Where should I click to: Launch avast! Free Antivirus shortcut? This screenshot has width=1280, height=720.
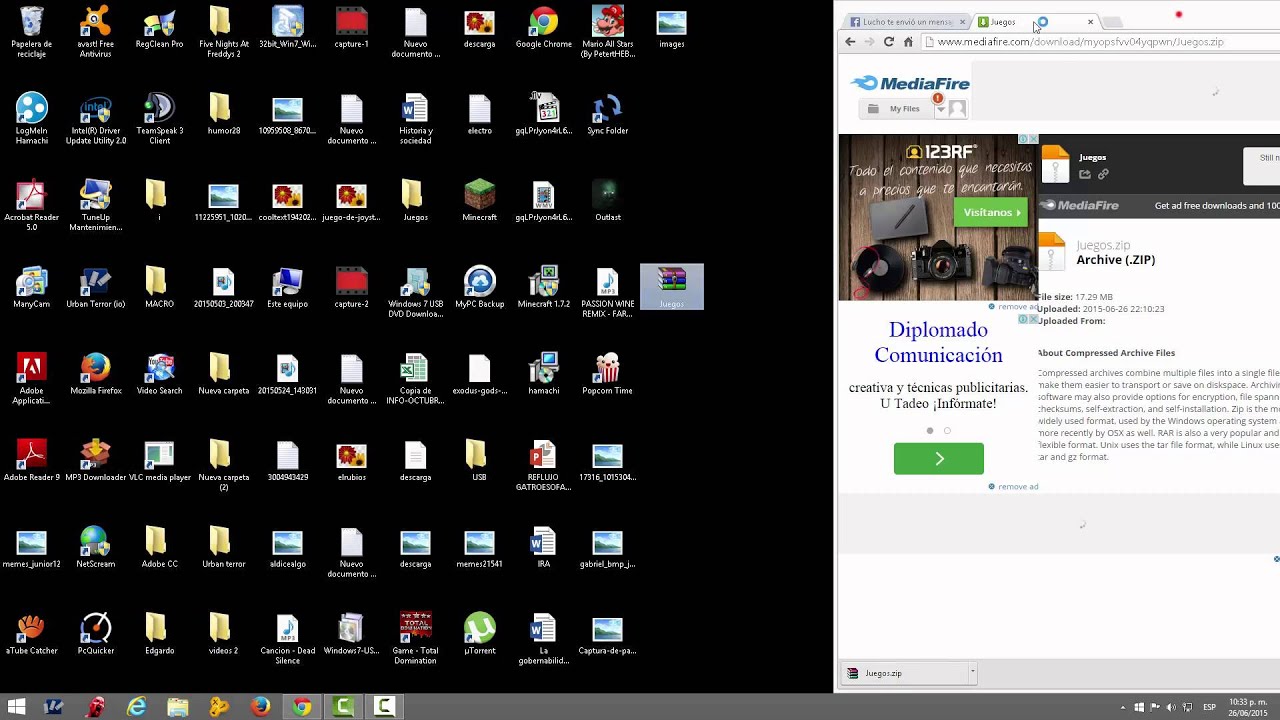(x=95, y=32)
